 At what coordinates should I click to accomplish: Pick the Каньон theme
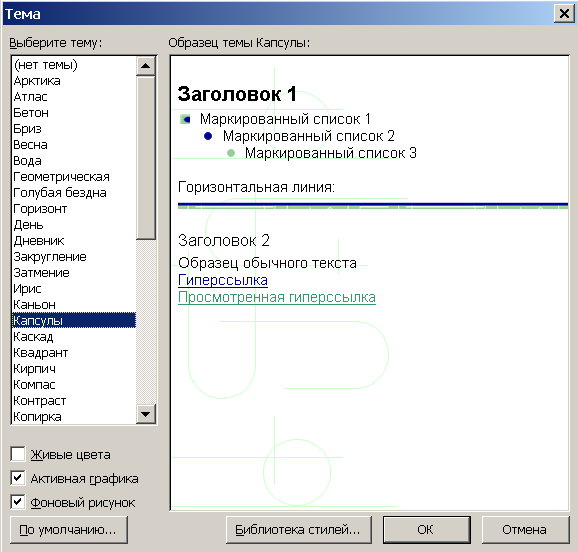point(74,305)
